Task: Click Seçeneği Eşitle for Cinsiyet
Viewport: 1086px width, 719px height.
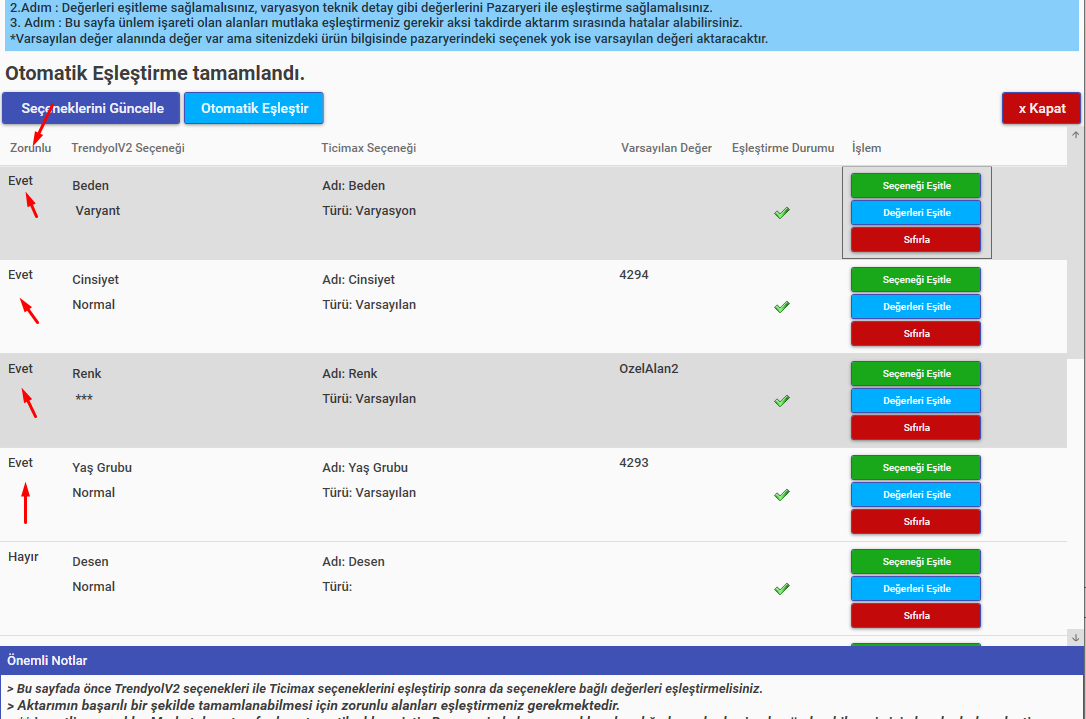Action: 916,280
